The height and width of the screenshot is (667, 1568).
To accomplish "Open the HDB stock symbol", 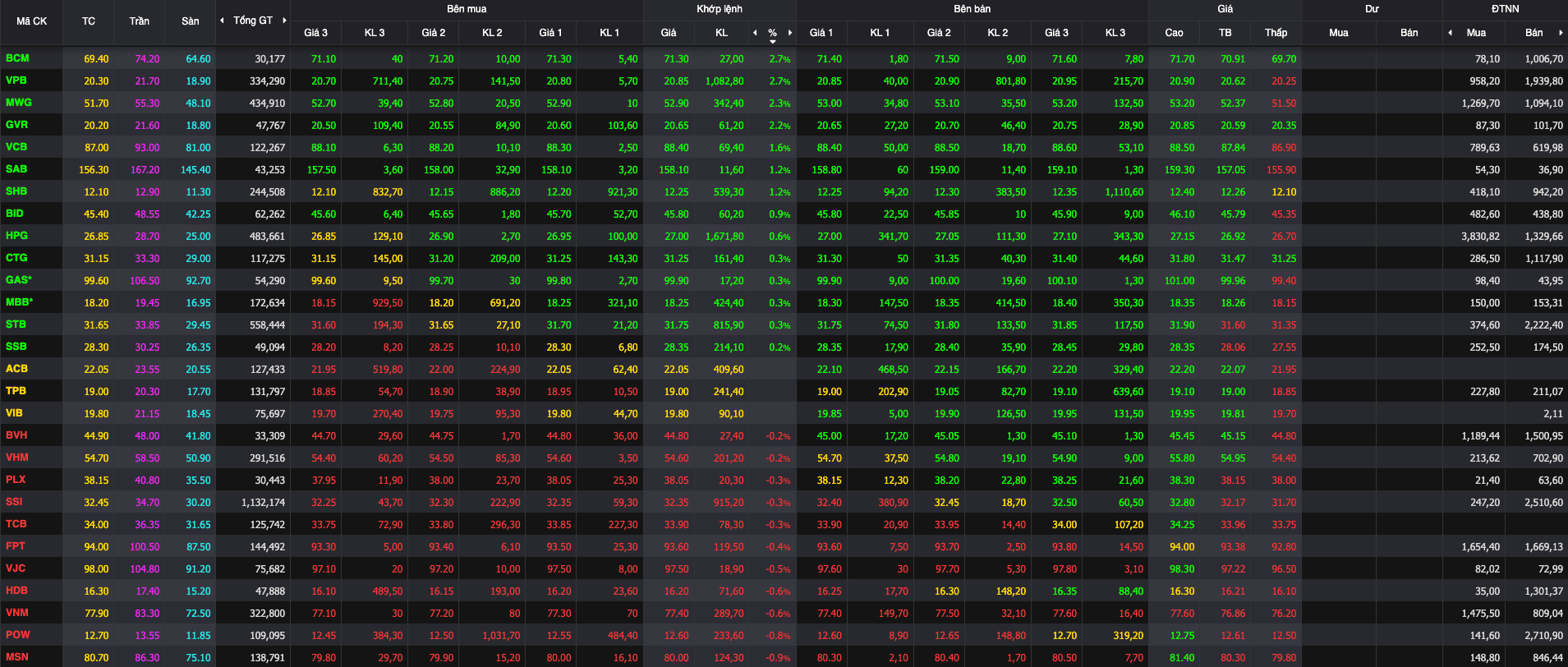I will click(16, 591).
